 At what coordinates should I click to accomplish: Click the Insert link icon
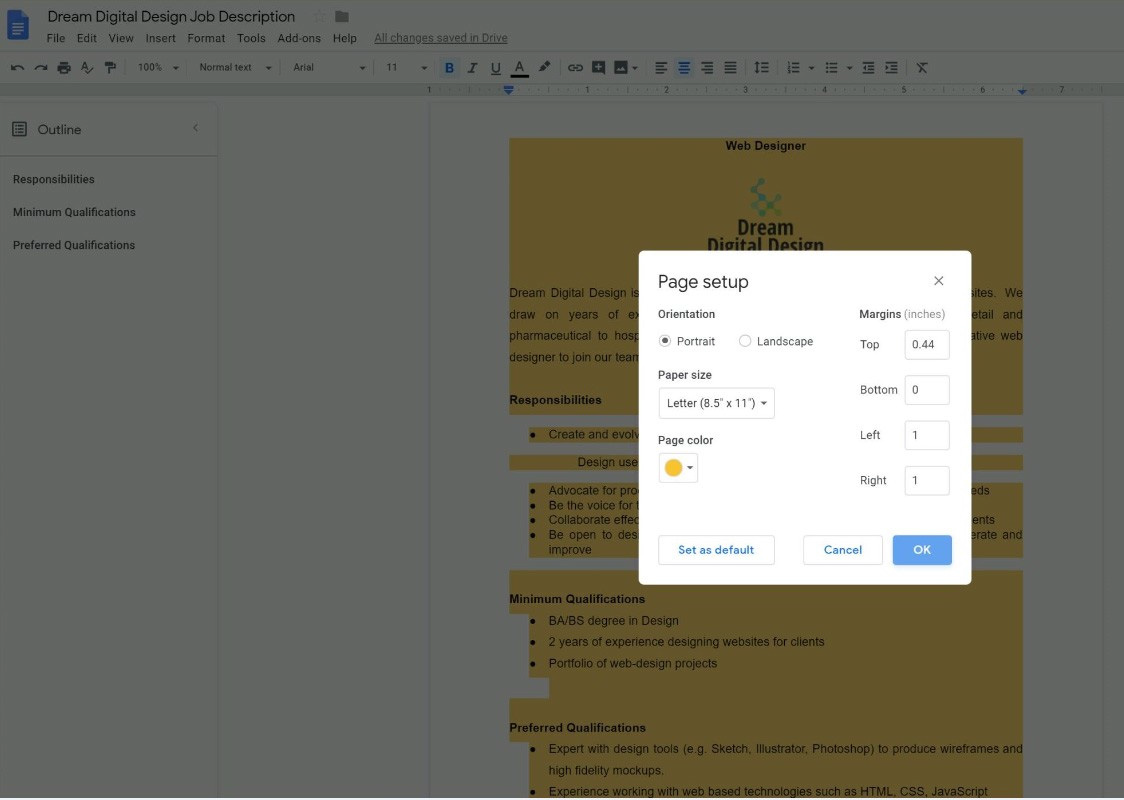[x=575, y=67]
